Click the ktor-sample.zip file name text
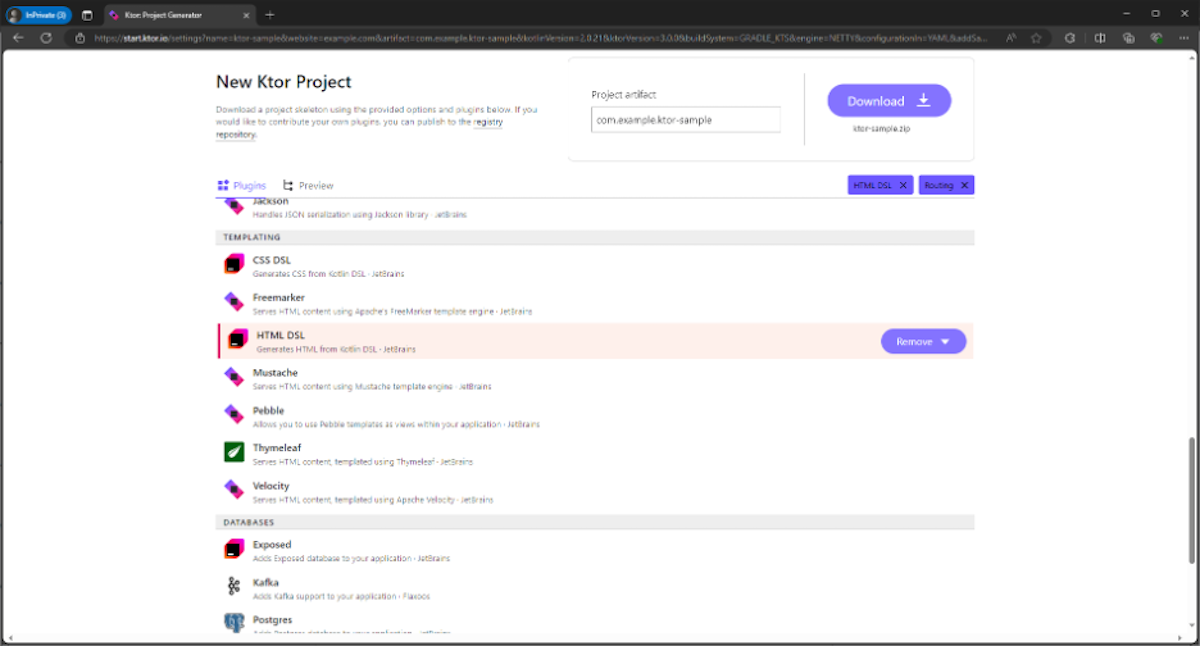Viewport: 1200px width, 646px height. point(880,129)
